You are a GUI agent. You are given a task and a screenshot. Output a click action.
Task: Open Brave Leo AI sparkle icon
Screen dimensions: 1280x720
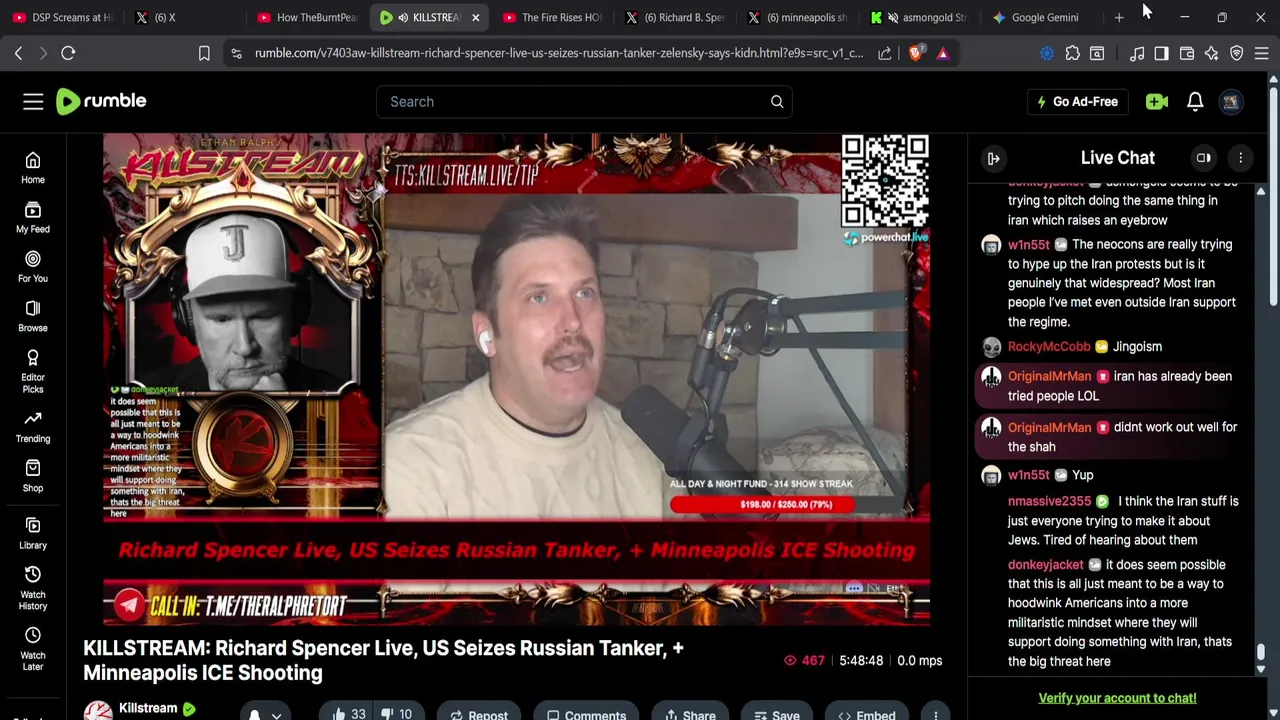1212,53
